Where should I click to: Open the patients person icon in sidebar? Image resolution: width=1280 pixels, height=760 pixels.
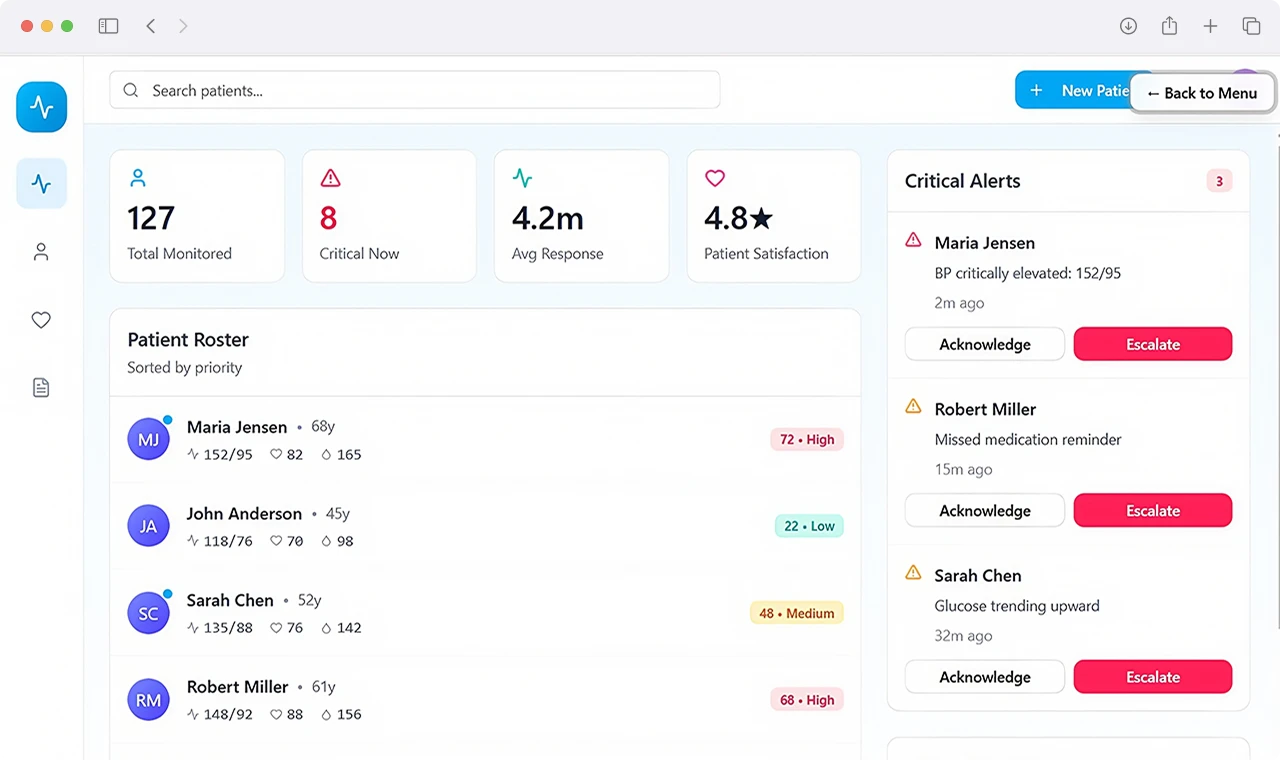pyautogui.click(x=41, y=252)
